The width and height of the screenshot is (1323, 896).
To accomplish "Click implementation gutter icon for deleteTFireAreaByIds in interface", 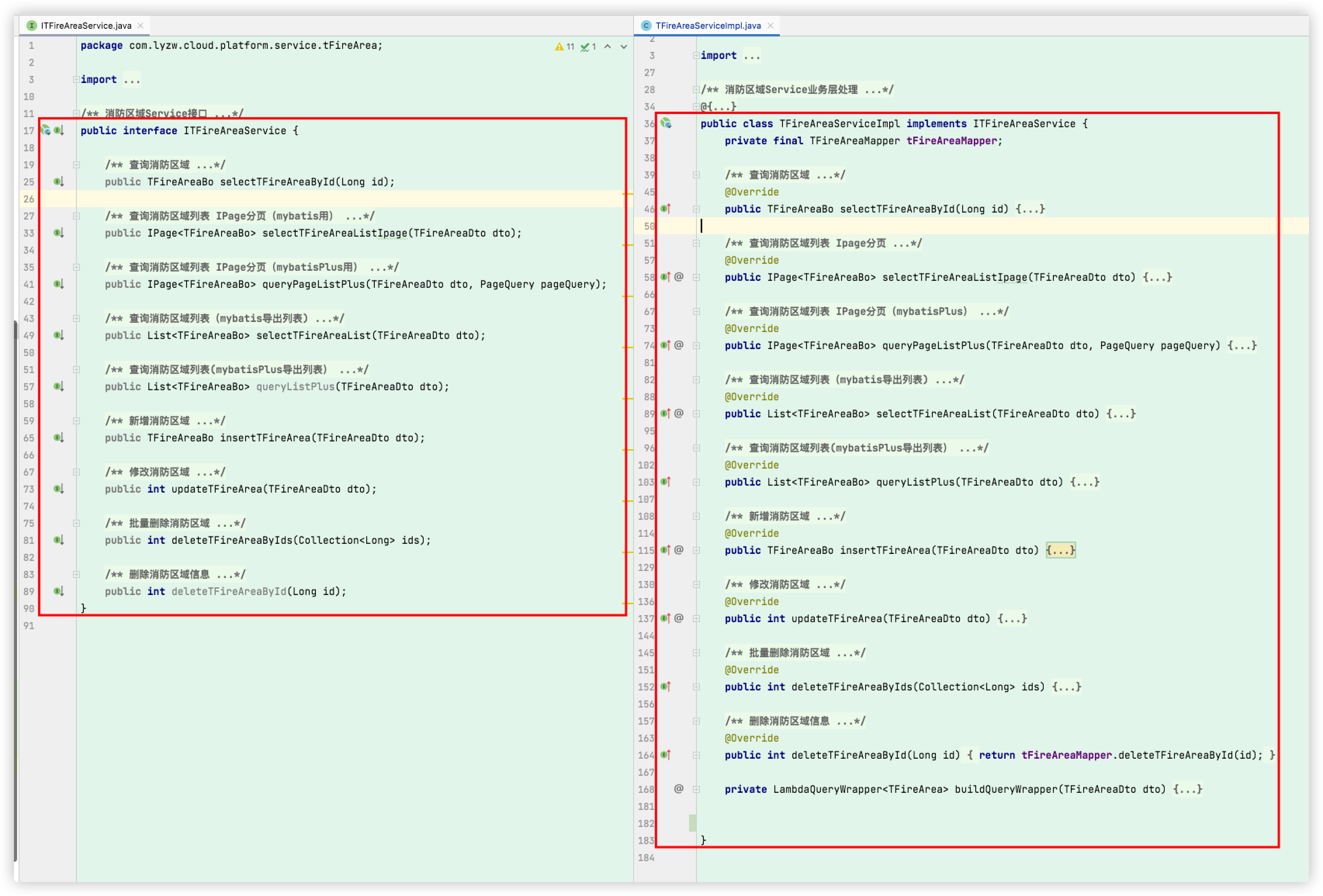I will point(59,540).
